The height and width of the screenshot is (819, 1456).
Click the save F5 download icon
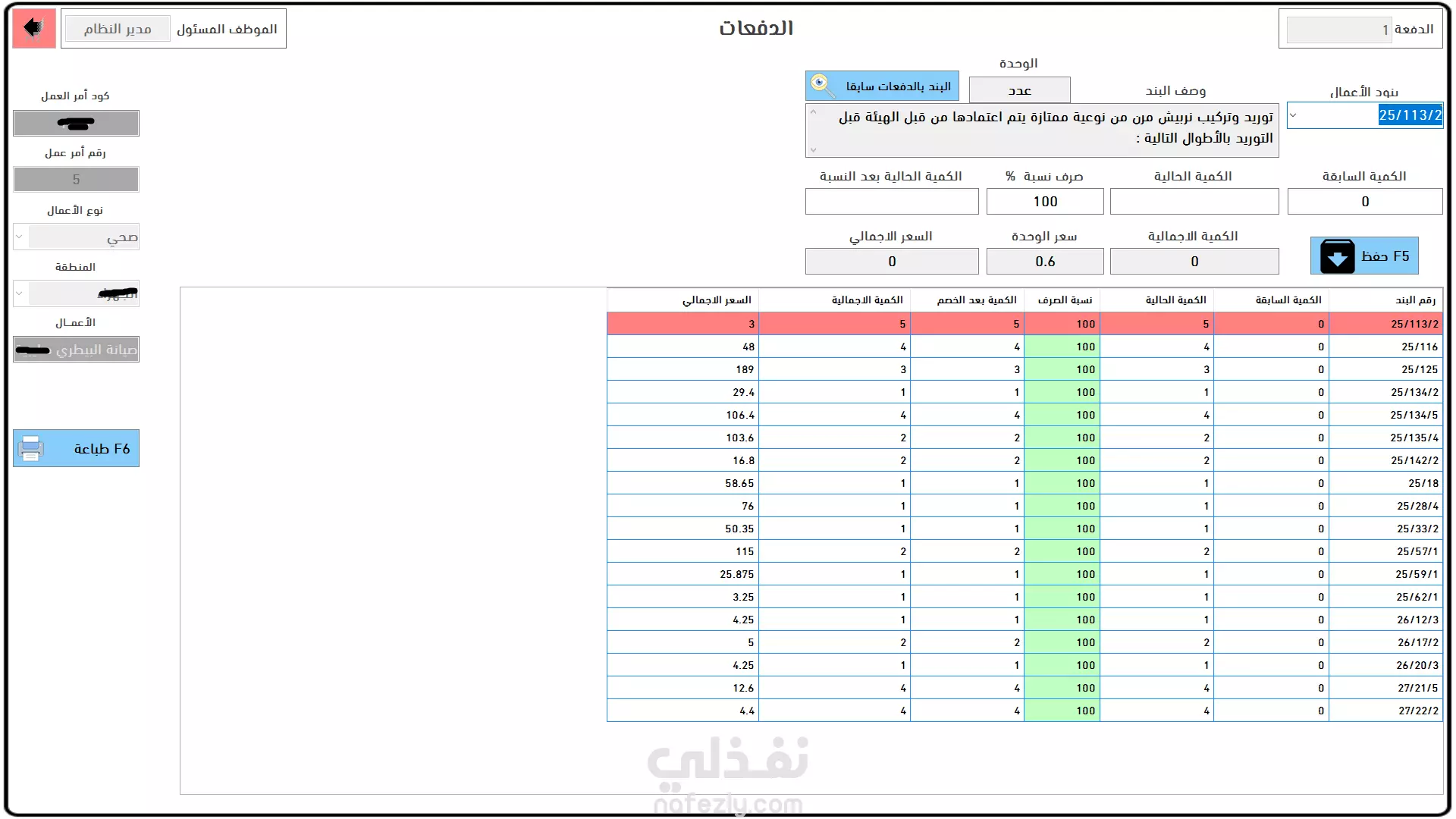[1337, 256]
